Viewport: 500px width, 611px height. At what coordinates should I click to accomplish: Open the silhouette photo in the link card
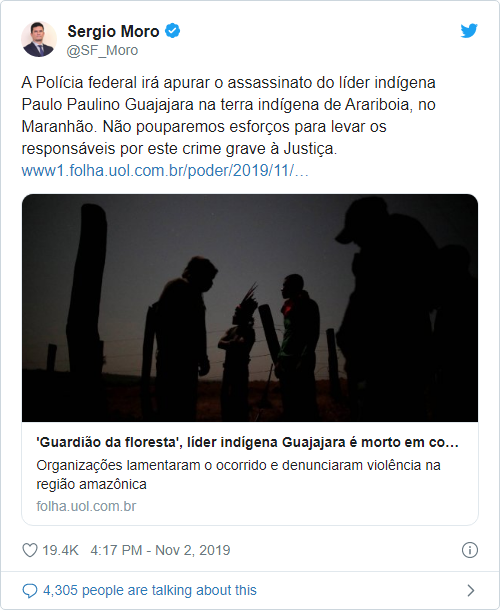(250, 308)
